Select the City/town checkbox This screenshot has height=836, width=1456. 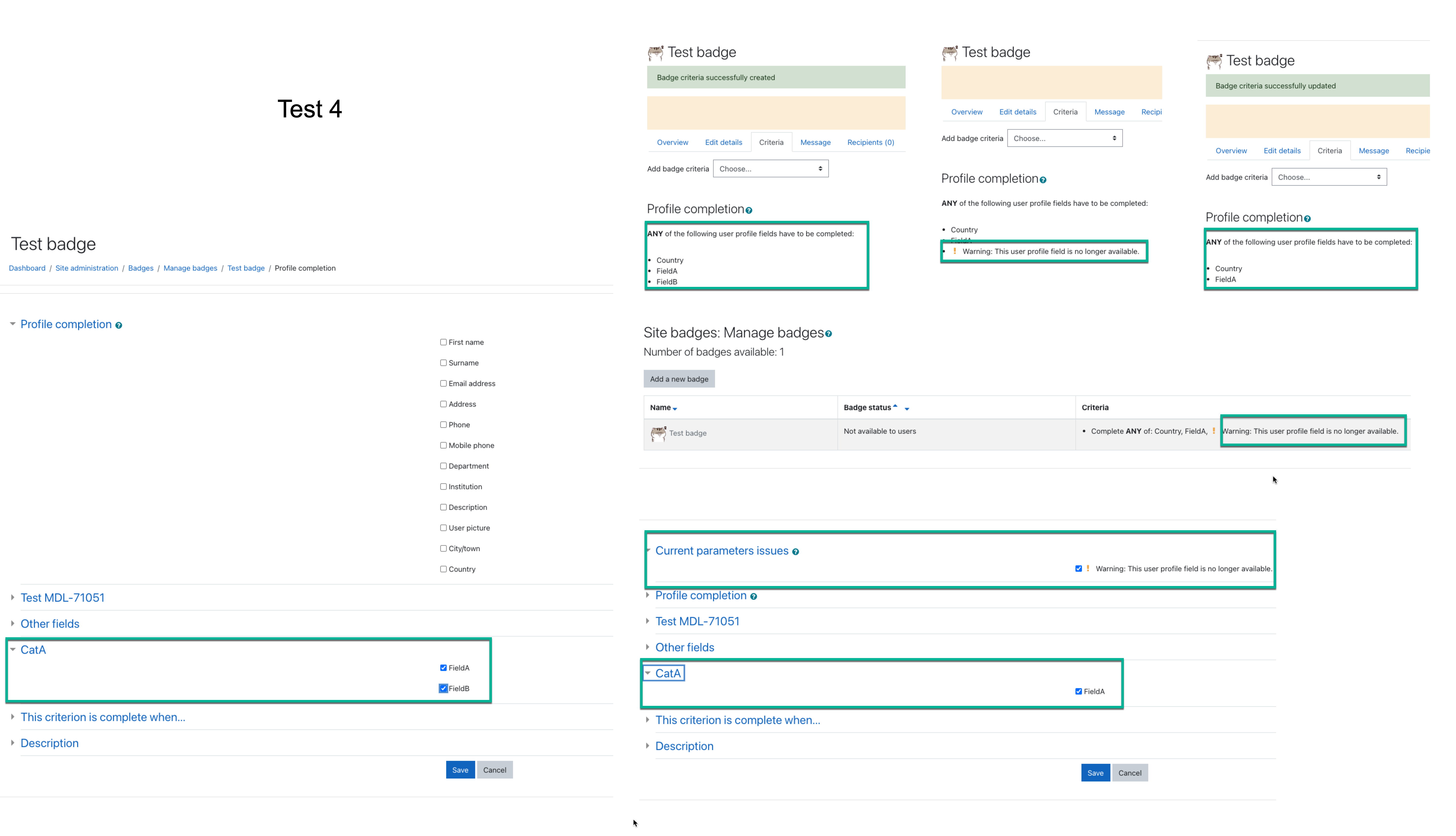(443, 549)
